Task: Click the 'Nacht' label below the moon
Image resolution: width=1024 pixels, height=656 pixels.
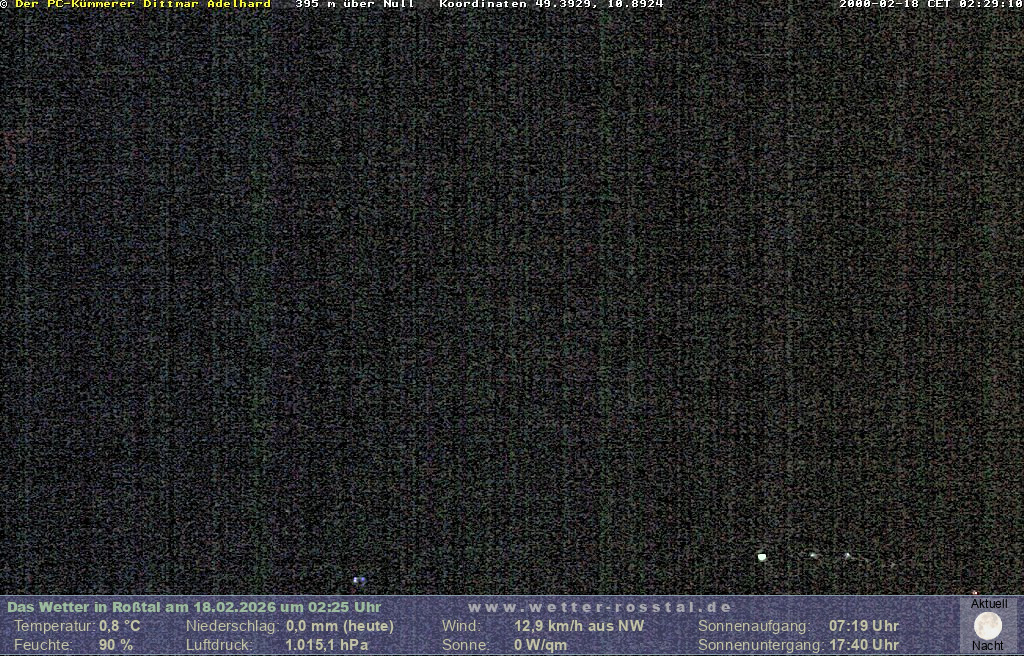Action: (x=988, y=646)
